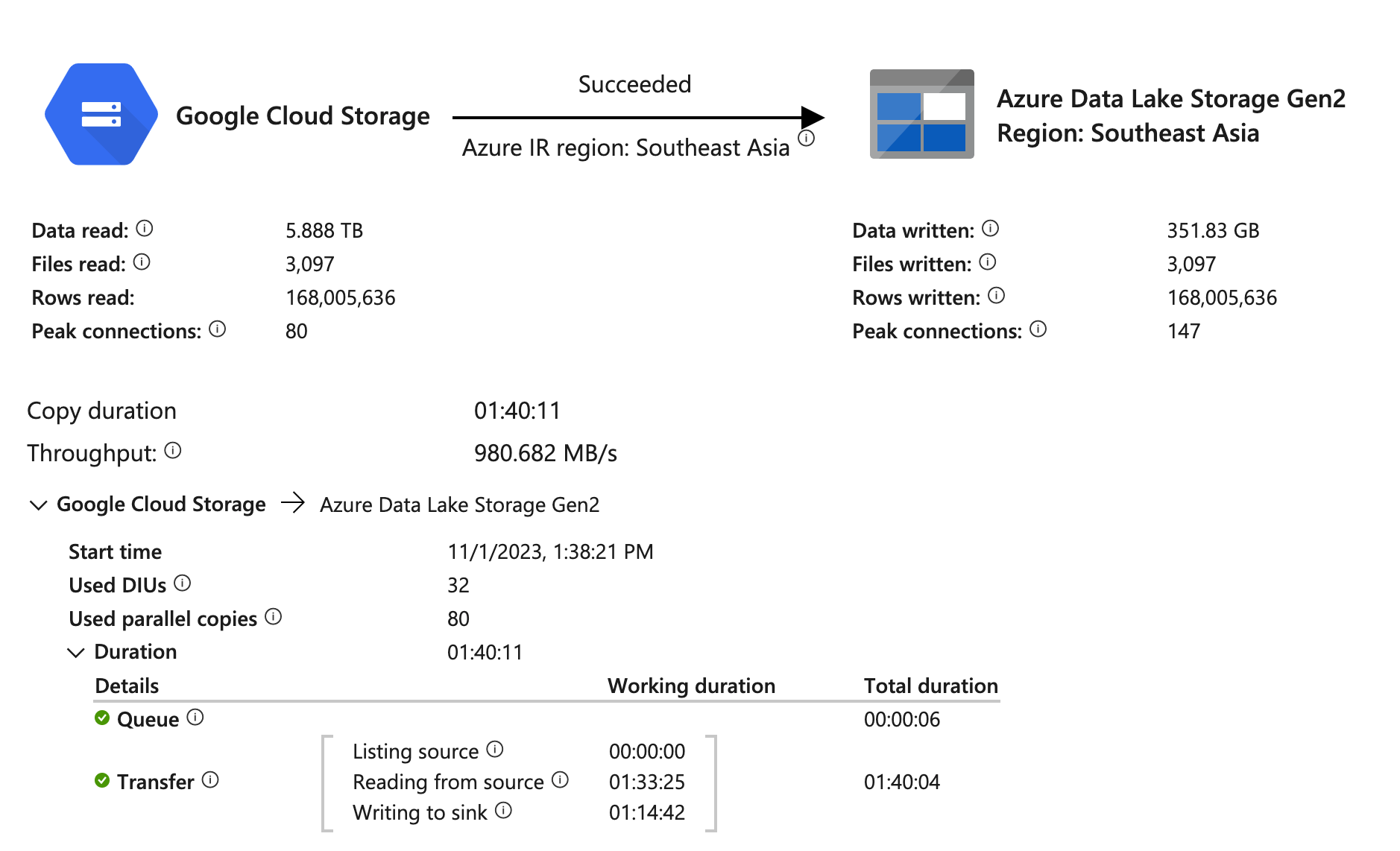Click the Succeeded status text
The height and width of the screenshot is (851, 1400).
[x=635, y=84]
